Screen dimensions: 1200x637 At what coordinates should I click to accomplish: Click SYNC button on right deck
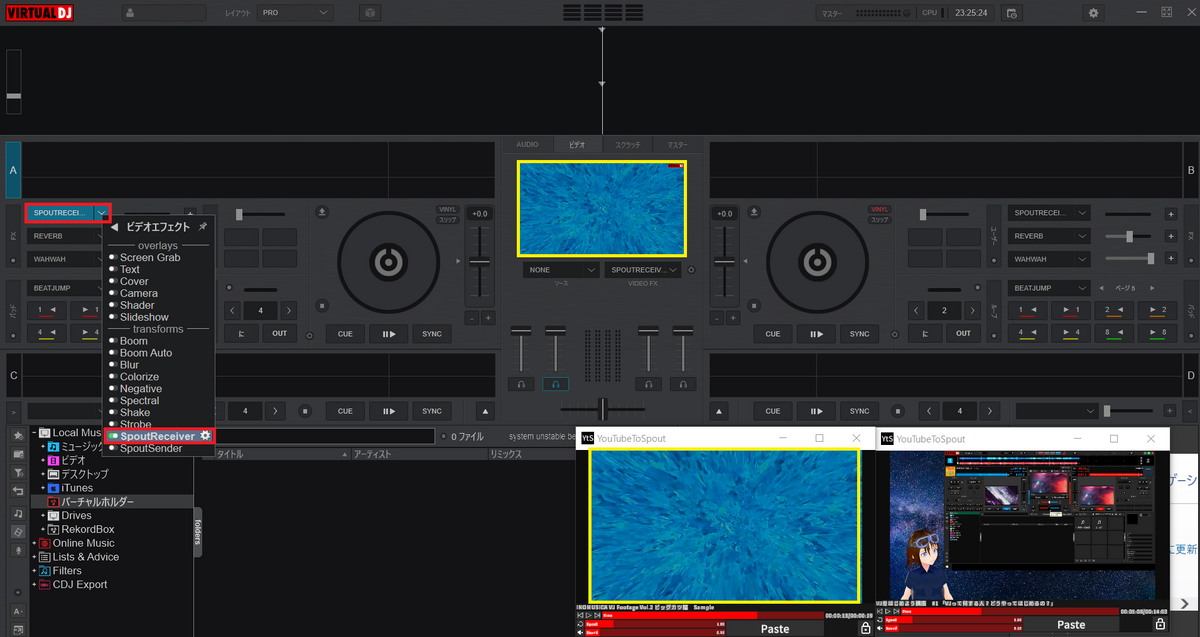pyautogui.click(x=859, y=334)
